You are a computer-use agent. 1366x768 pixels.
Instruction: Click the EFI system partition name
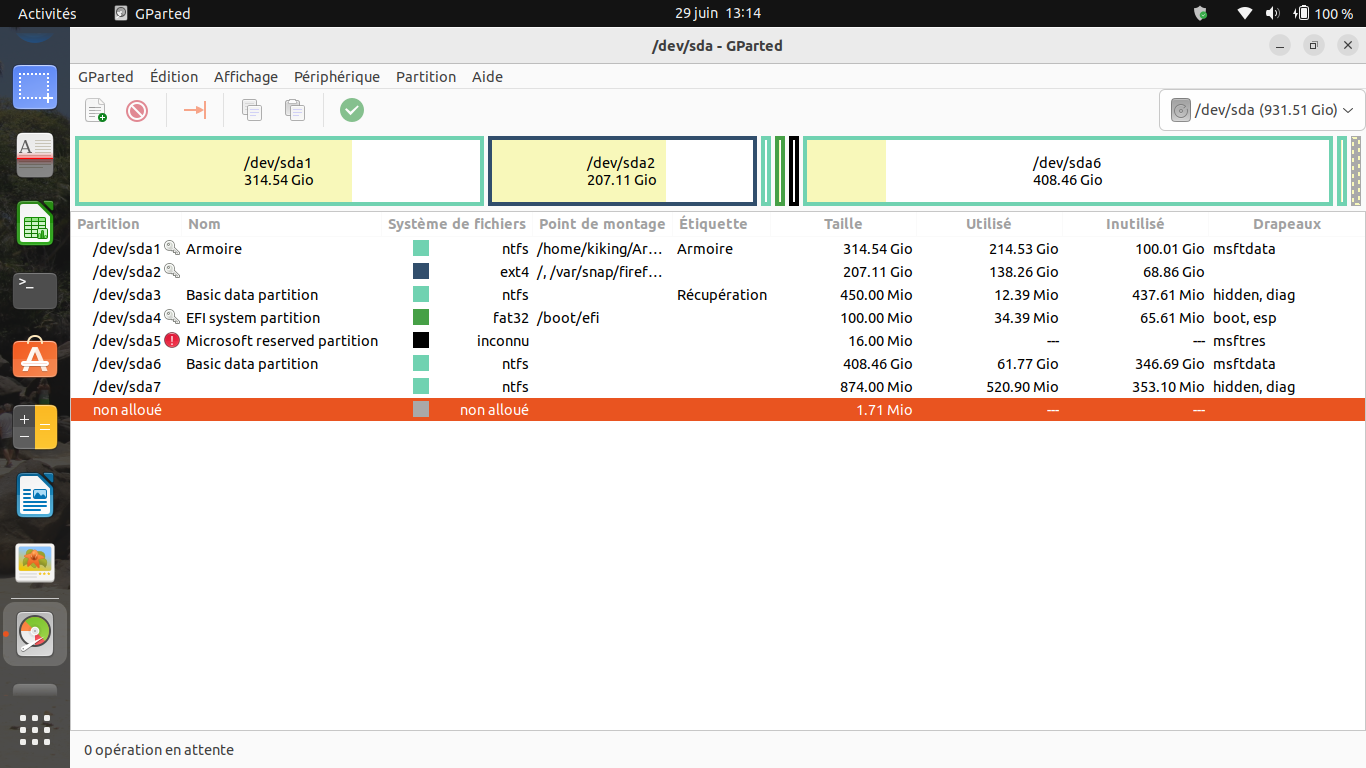253,317
